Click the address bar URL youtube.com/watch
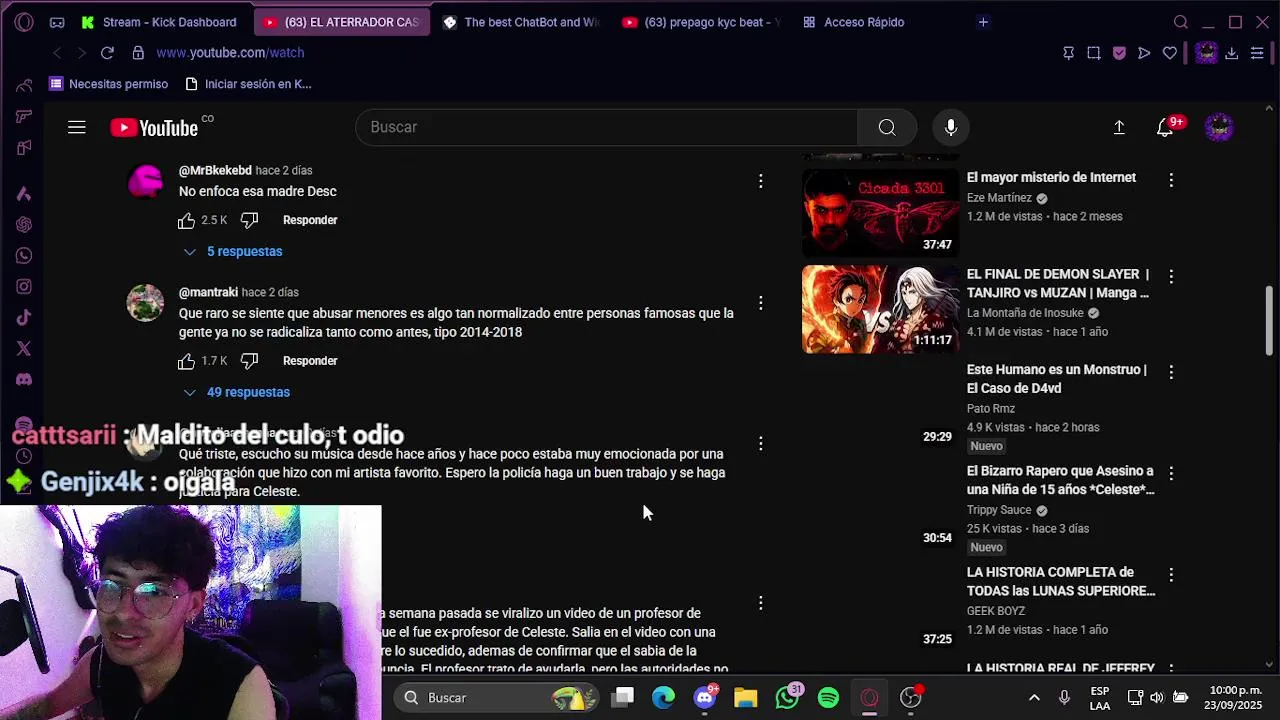Image resolution: width=1280 pixels, height=720 pixels. pos(230,53)
